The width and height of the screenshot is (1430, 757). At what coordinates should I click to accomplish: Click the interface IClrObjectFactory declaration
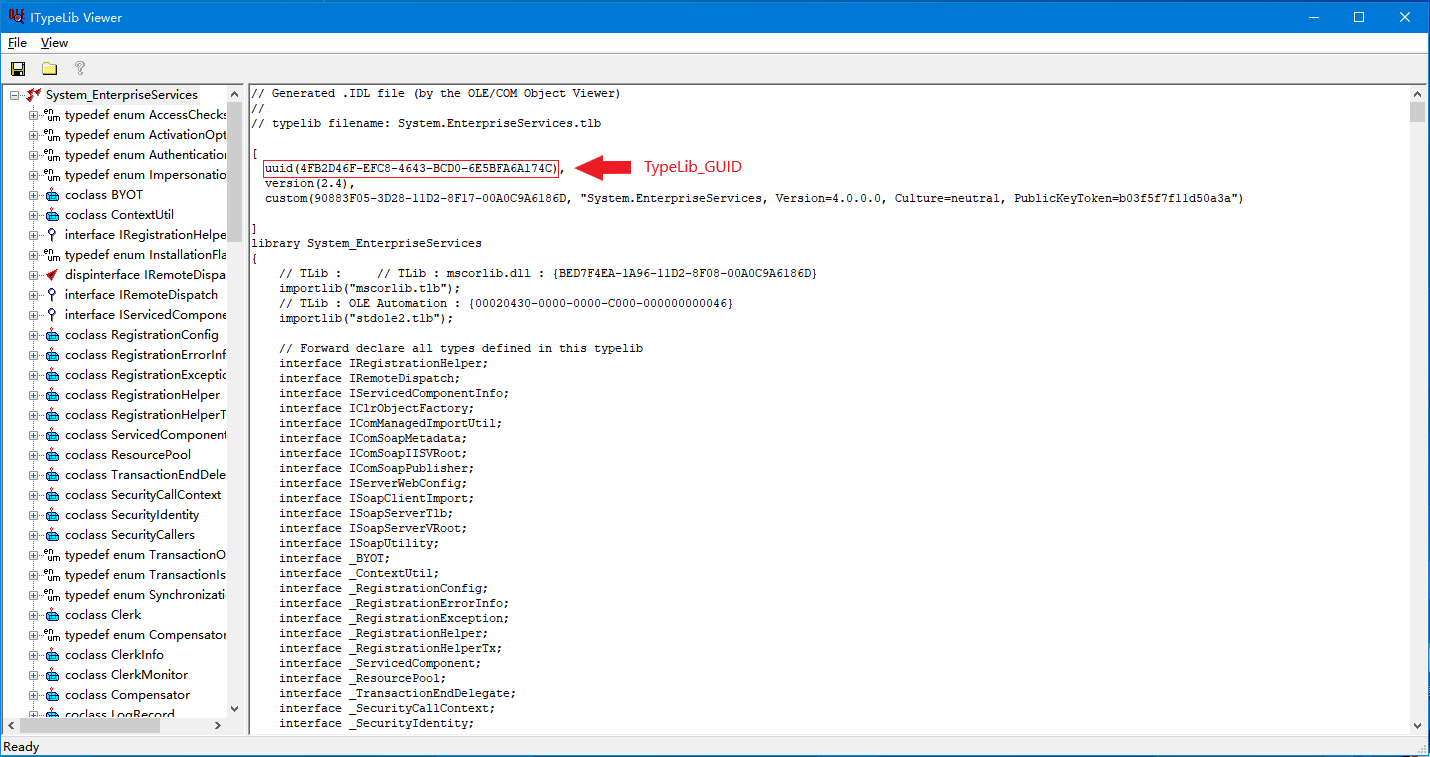tap(377, 408)
